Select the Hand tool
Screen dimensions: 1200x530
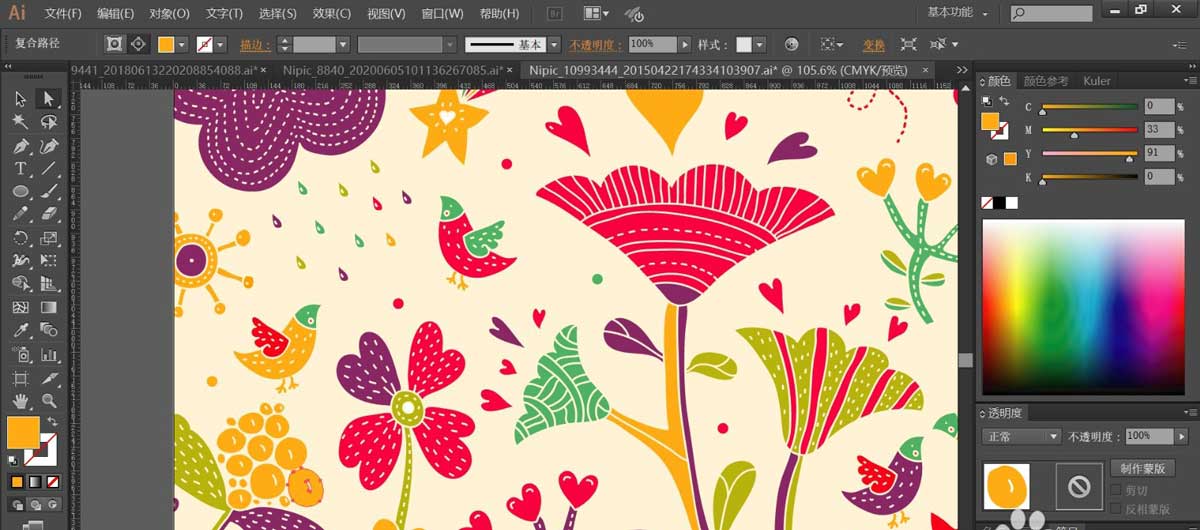tap(20, 400)
